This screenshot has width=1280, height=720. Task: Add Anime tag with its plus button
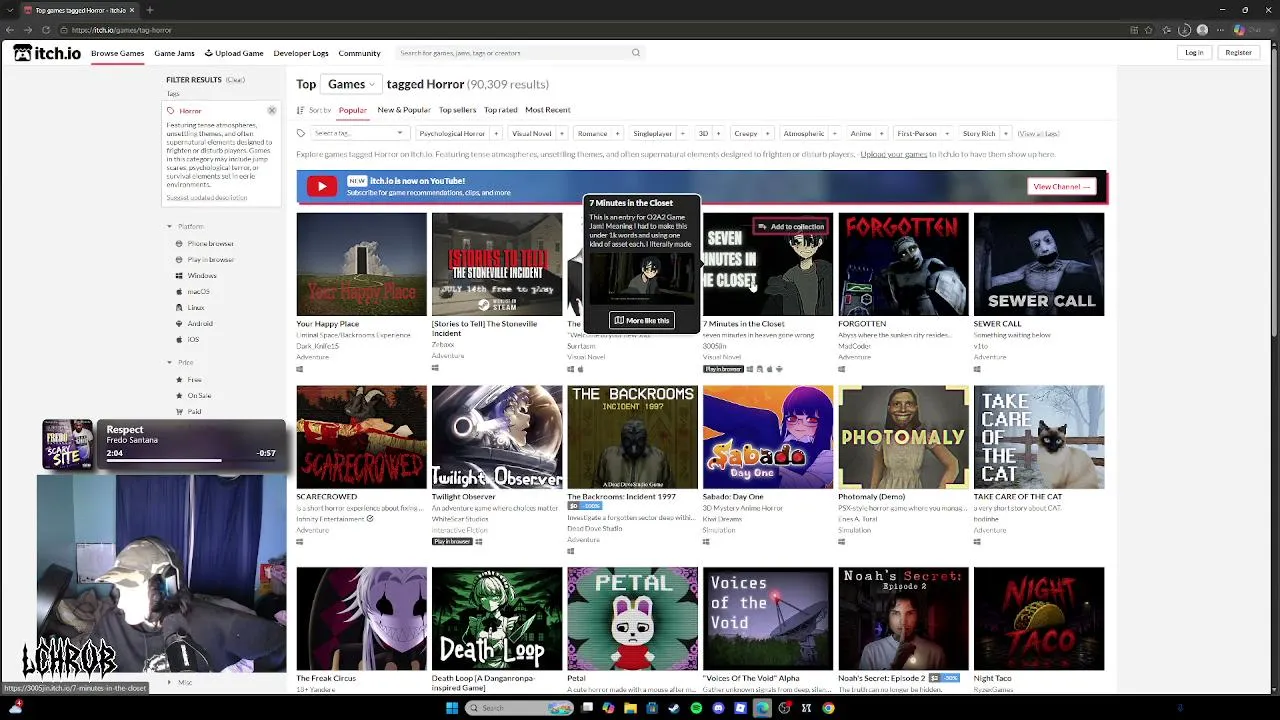[882, 133]
